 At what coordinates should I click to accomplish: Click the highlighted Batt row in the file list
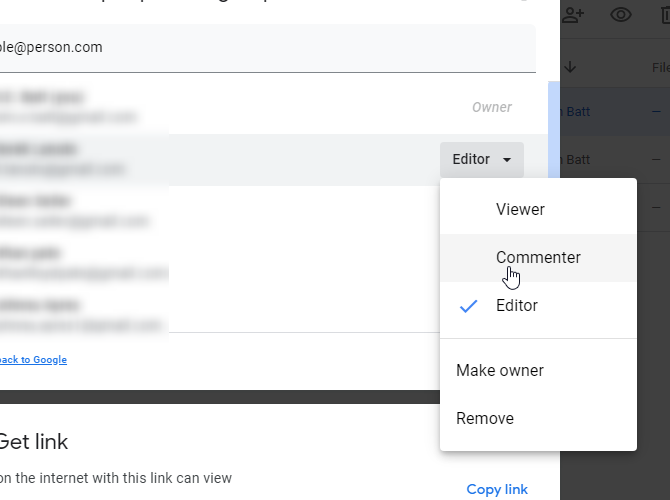pyautogui.click(x=615, y=112)
